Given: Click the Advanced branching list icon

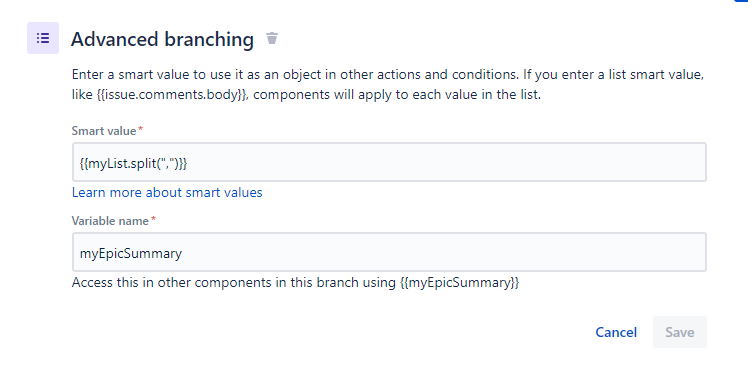Looking at the screenshot, I should coord(43,38).
